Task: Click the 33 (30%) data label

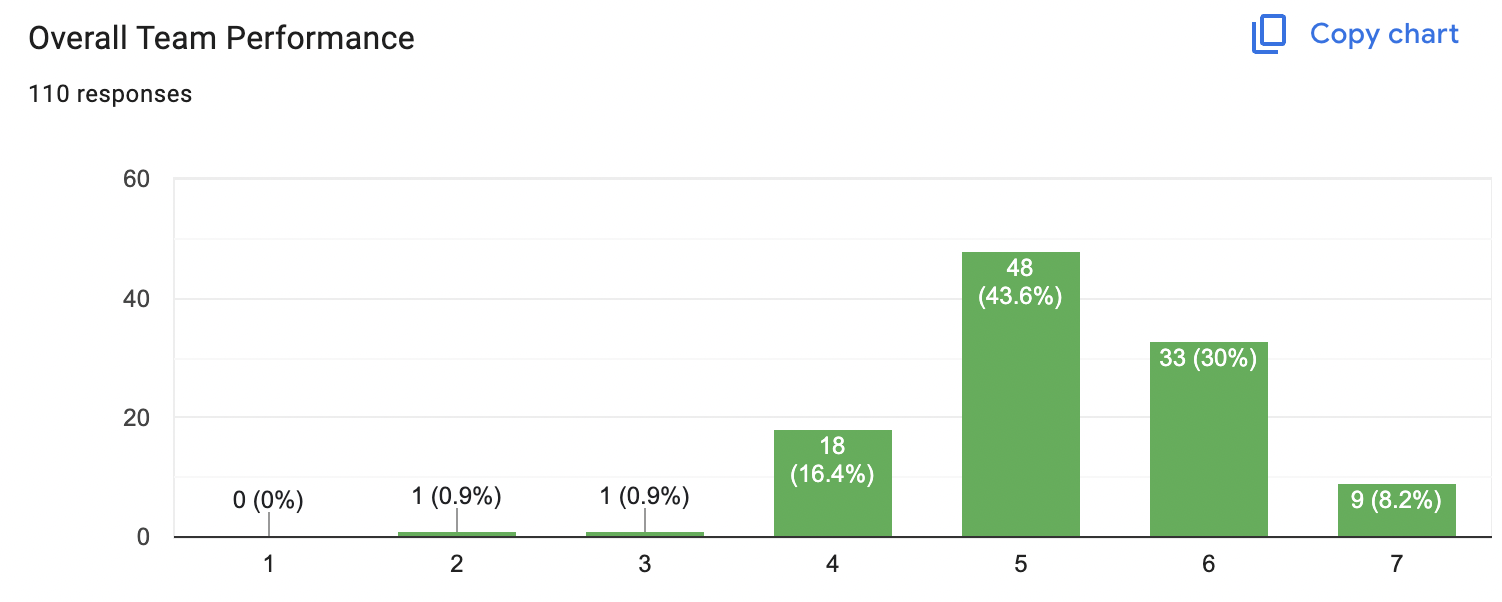Action: (x=1209, y=358)
